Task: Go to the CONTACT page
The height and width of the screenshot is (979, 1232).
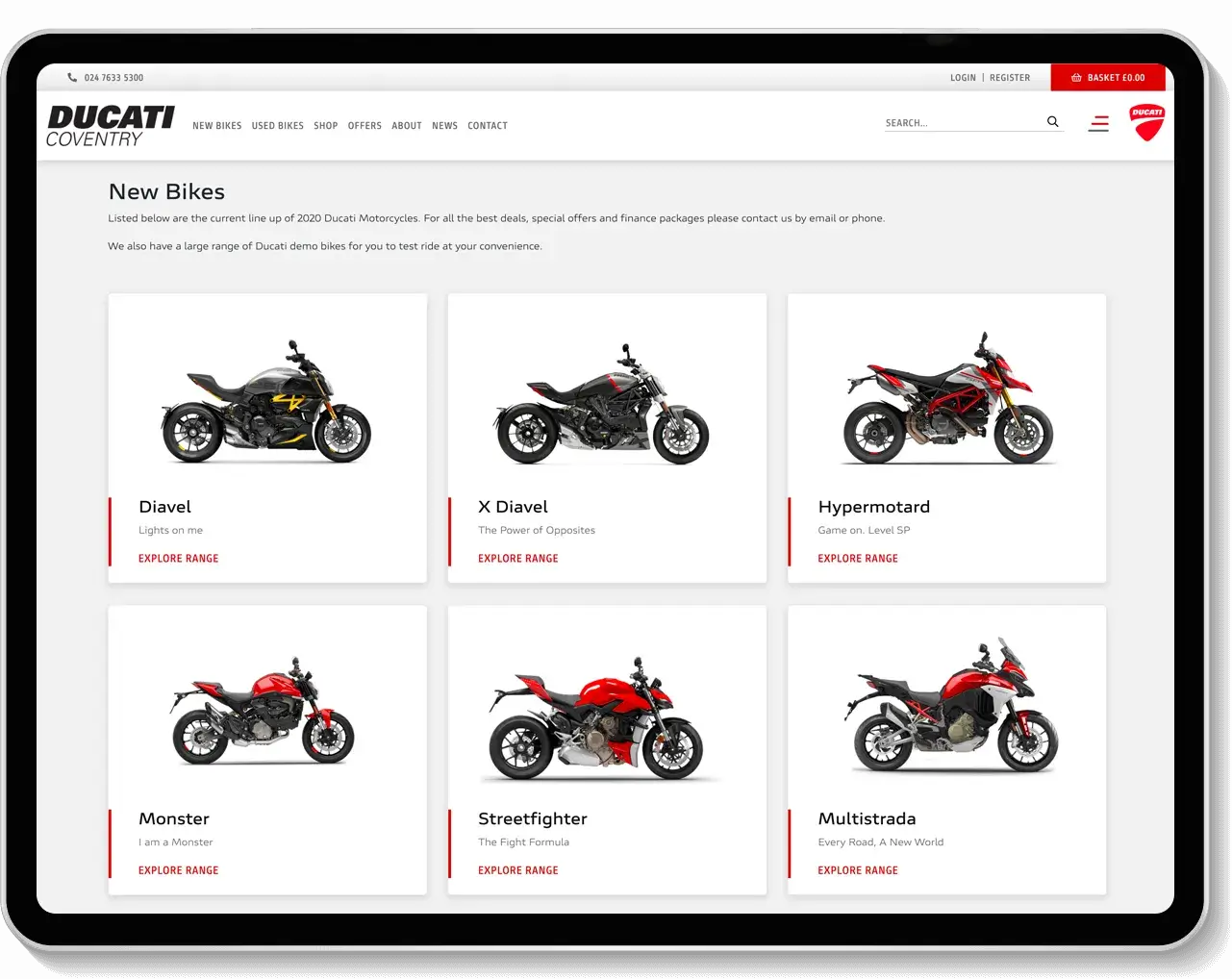Action: 488,125
